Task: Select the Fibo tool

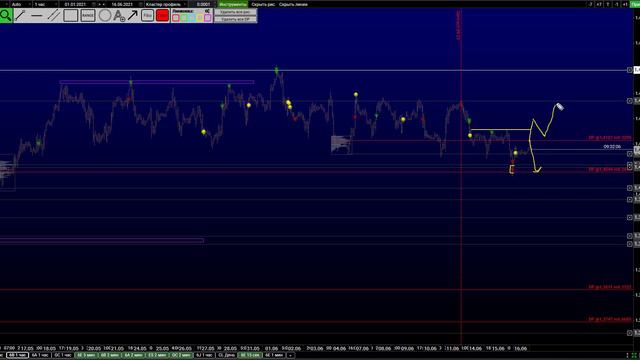Action: tap(147, 16)
